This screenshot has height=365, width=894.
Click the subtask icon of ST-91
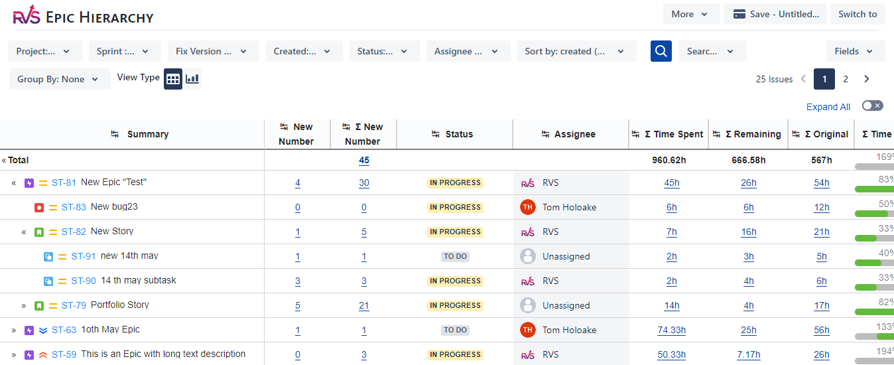[x=48, y=257]
